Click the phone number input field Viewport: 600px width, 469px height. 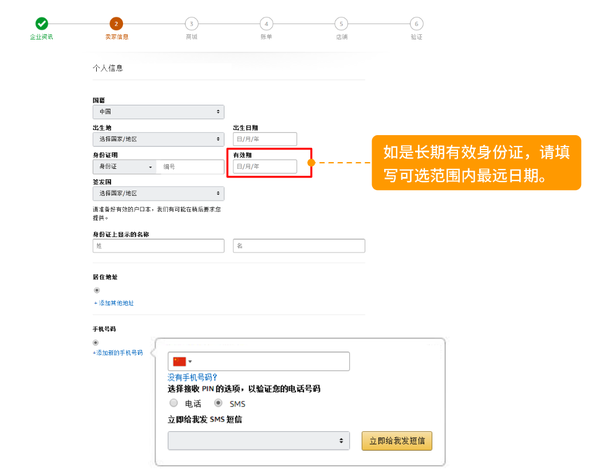[x=259, y=362]
